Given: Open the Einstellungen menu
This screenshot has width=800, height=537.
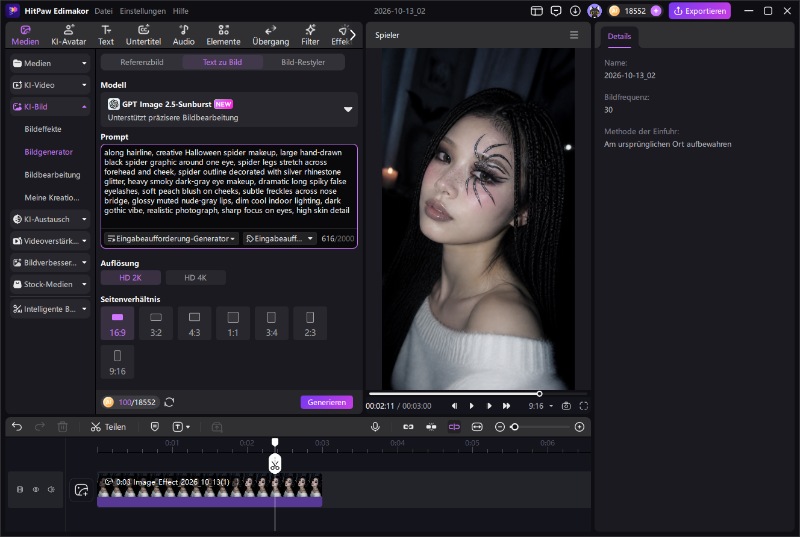Looking at the screenshot, I should pos(142,11).
